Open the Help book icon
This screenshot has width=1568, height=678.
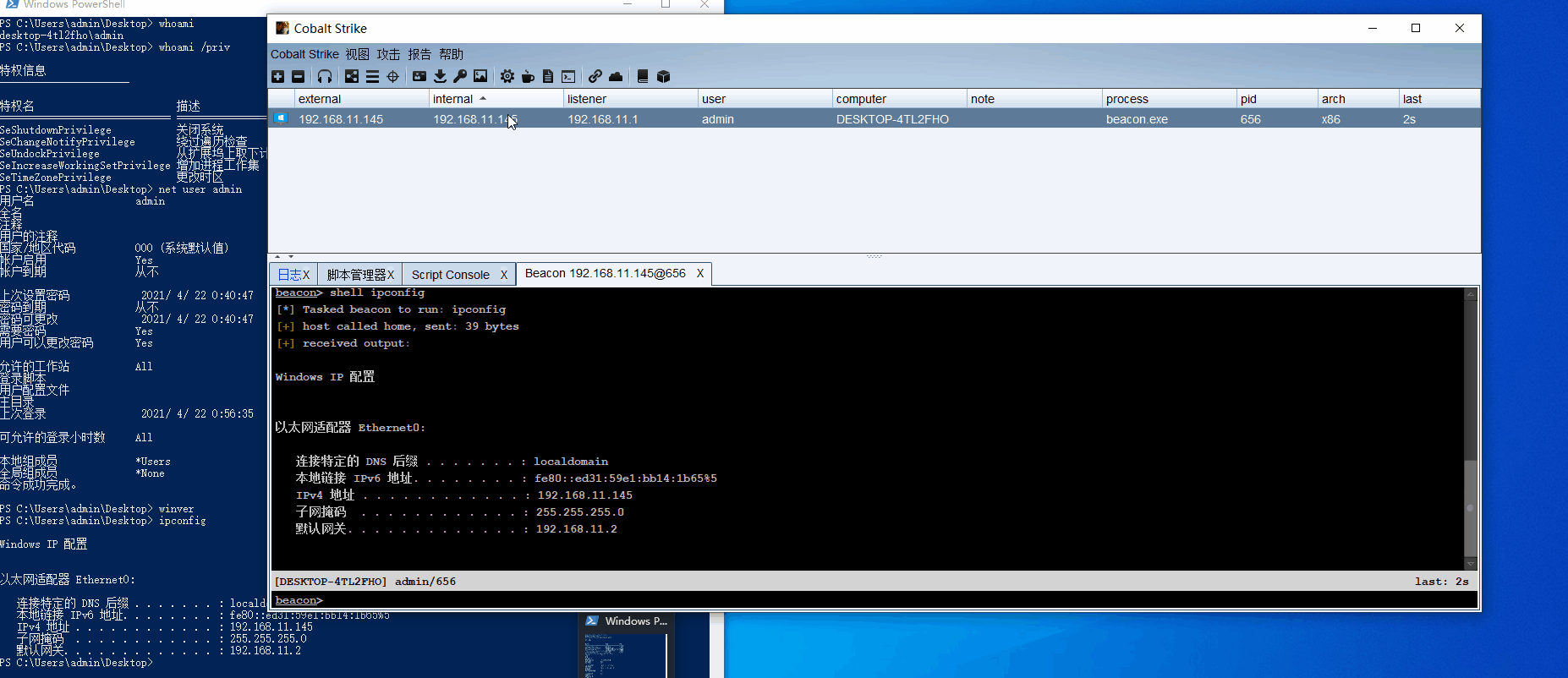pyautogui.click(x=643, y=77)
